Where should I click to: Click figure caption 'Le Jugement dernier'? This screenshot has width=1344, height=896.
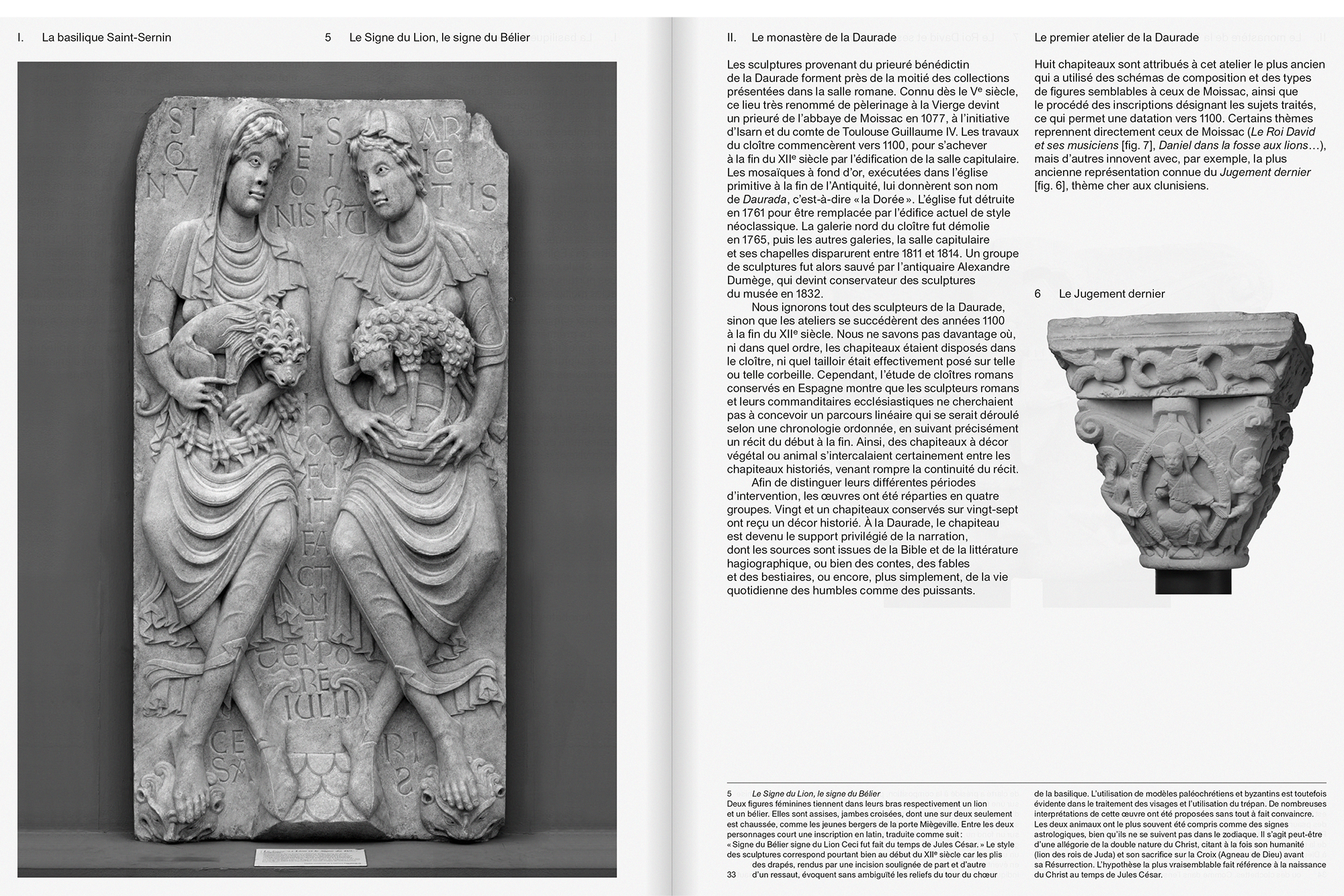click(x=1111, y=294)
